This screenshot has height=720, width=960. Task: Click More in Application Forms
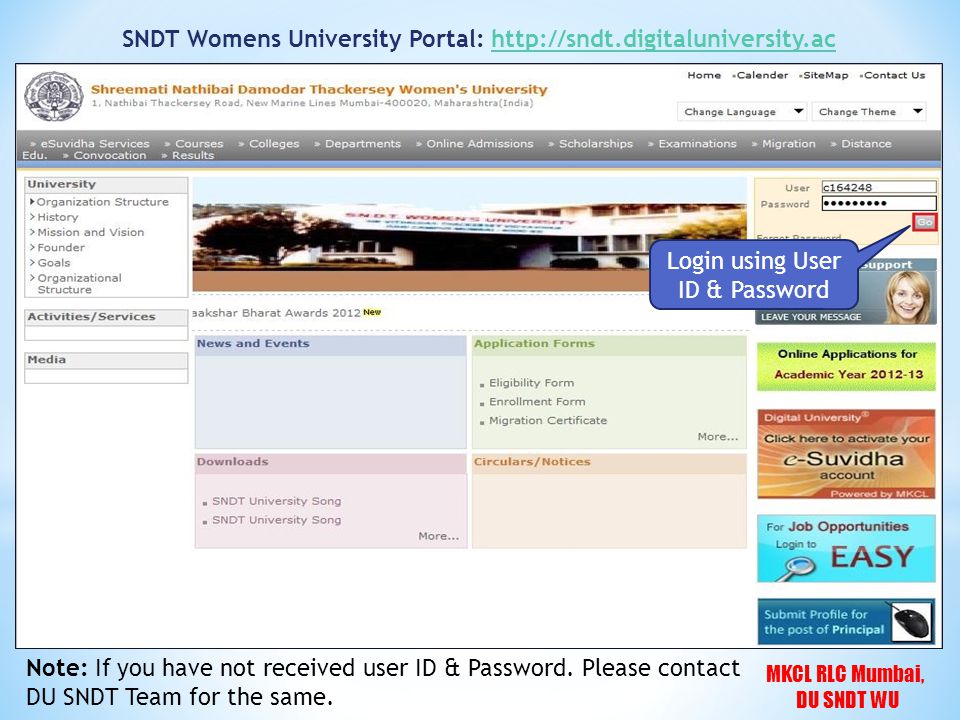click(718, 437)
